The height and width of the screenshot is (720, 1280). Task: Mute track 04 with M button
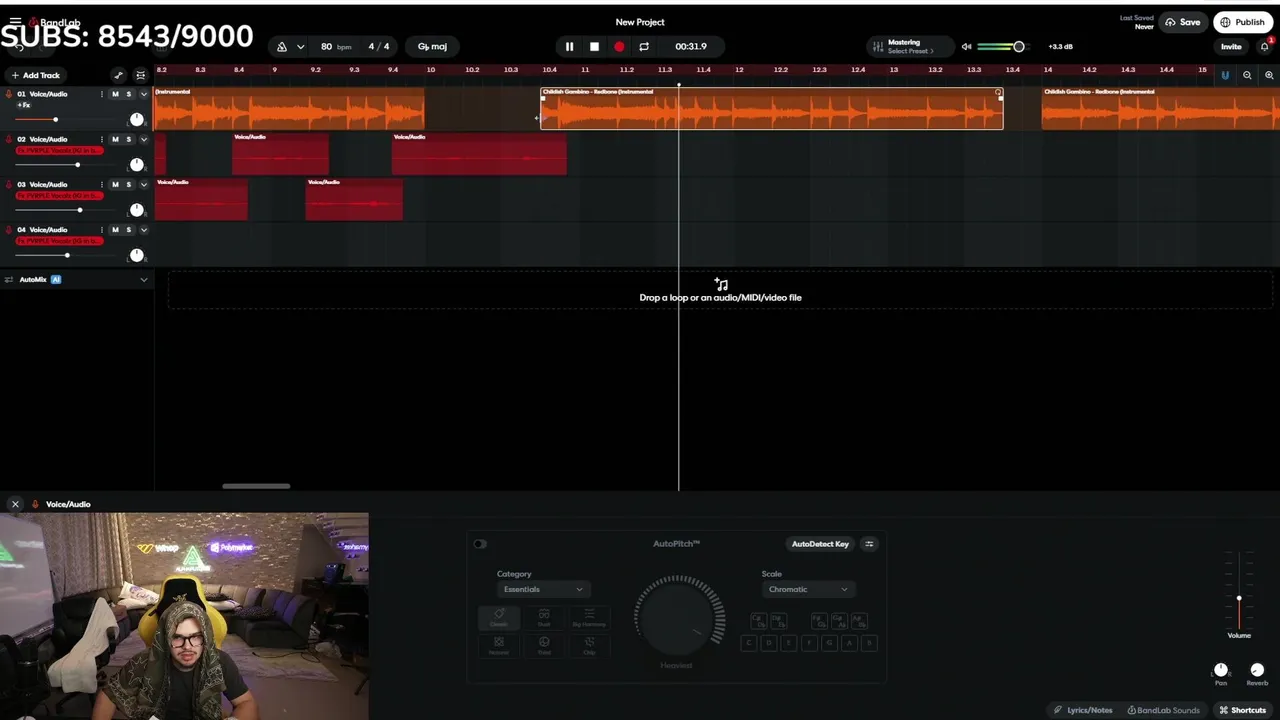point(115,229)
